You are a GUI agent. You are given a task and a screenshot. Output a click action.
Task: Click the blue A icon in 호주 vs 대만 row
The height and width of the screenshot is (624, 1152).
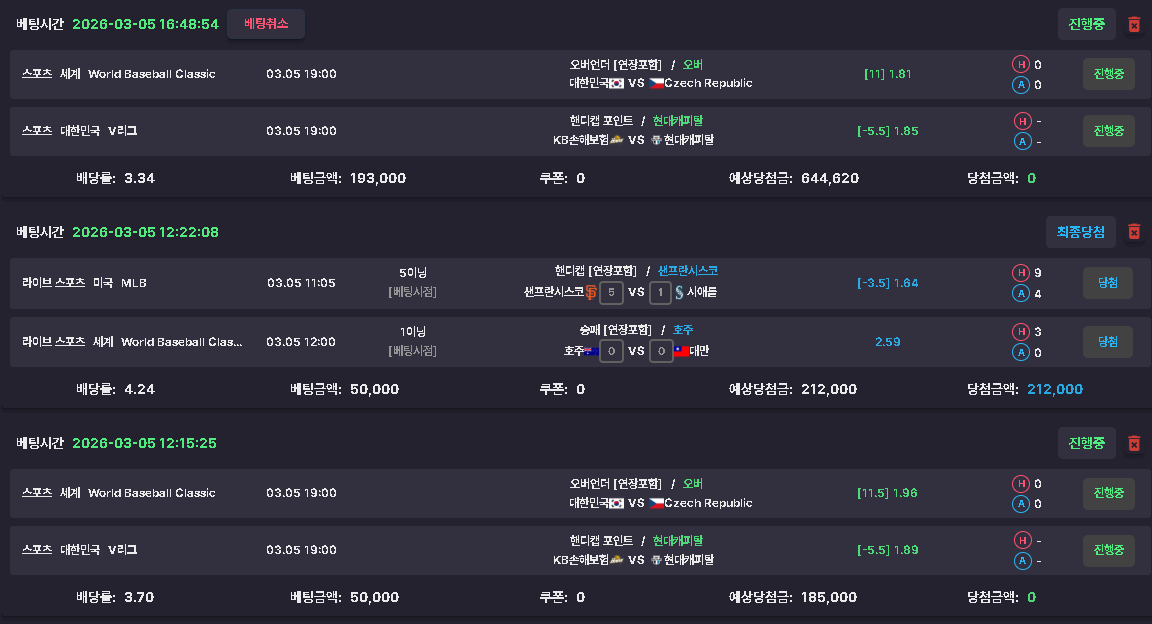coord(1021,352)
